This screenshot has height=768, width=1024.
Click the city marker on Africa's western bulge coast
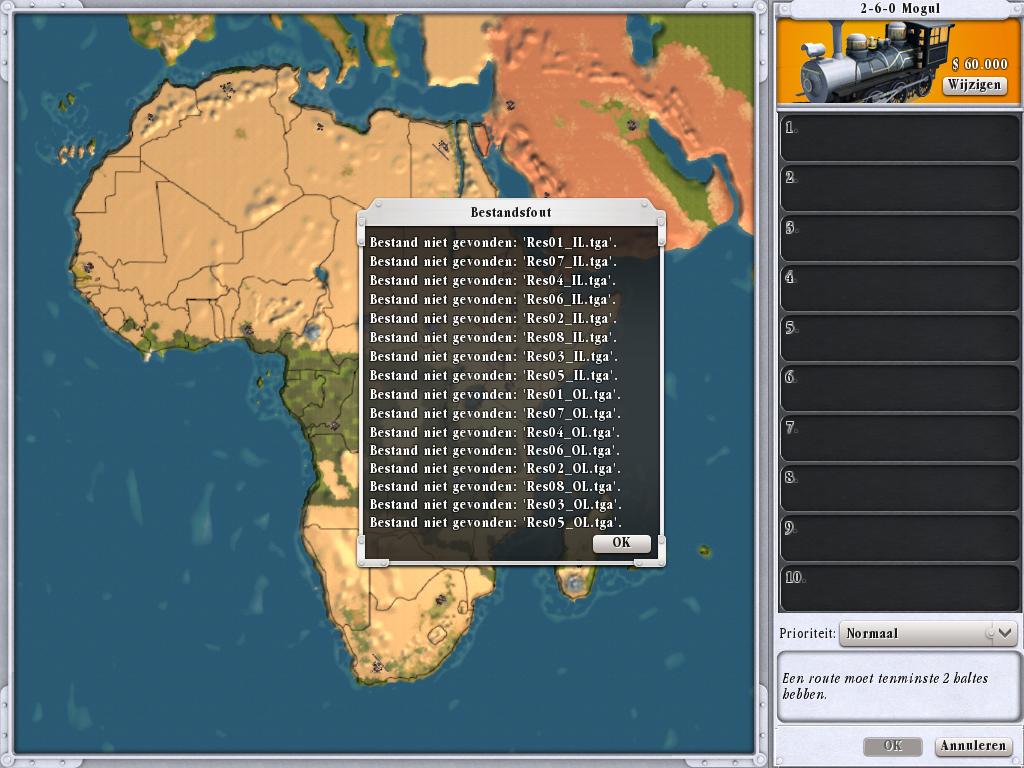click(x=88, y=267)
